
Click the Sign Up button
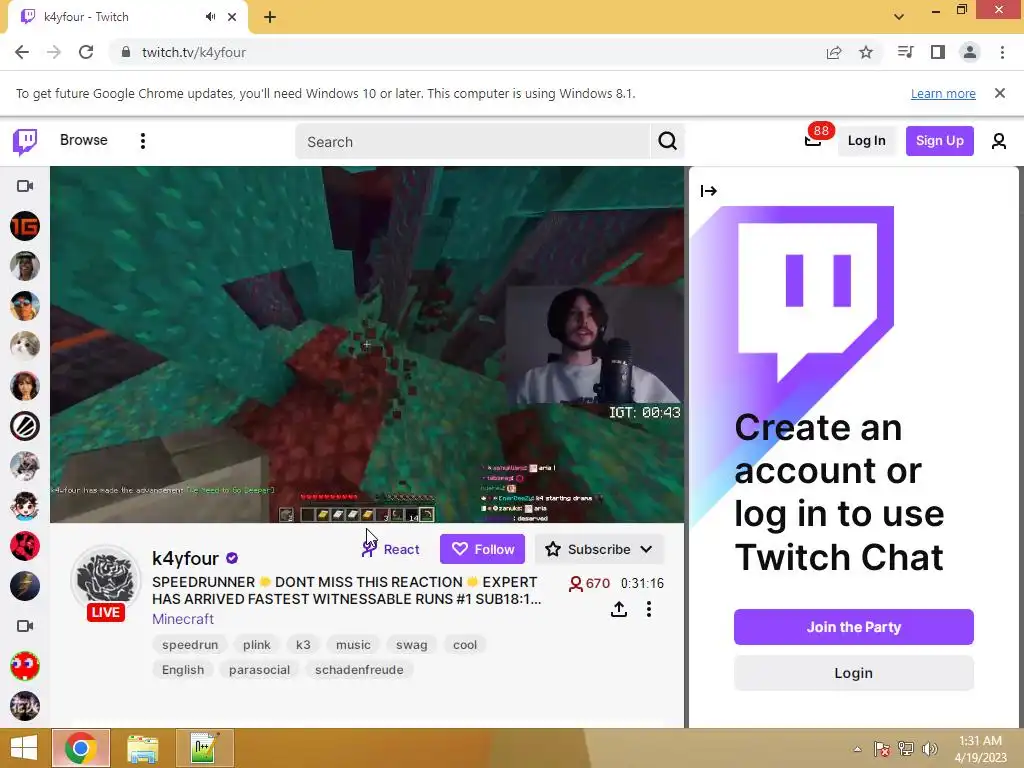point(939,140)
